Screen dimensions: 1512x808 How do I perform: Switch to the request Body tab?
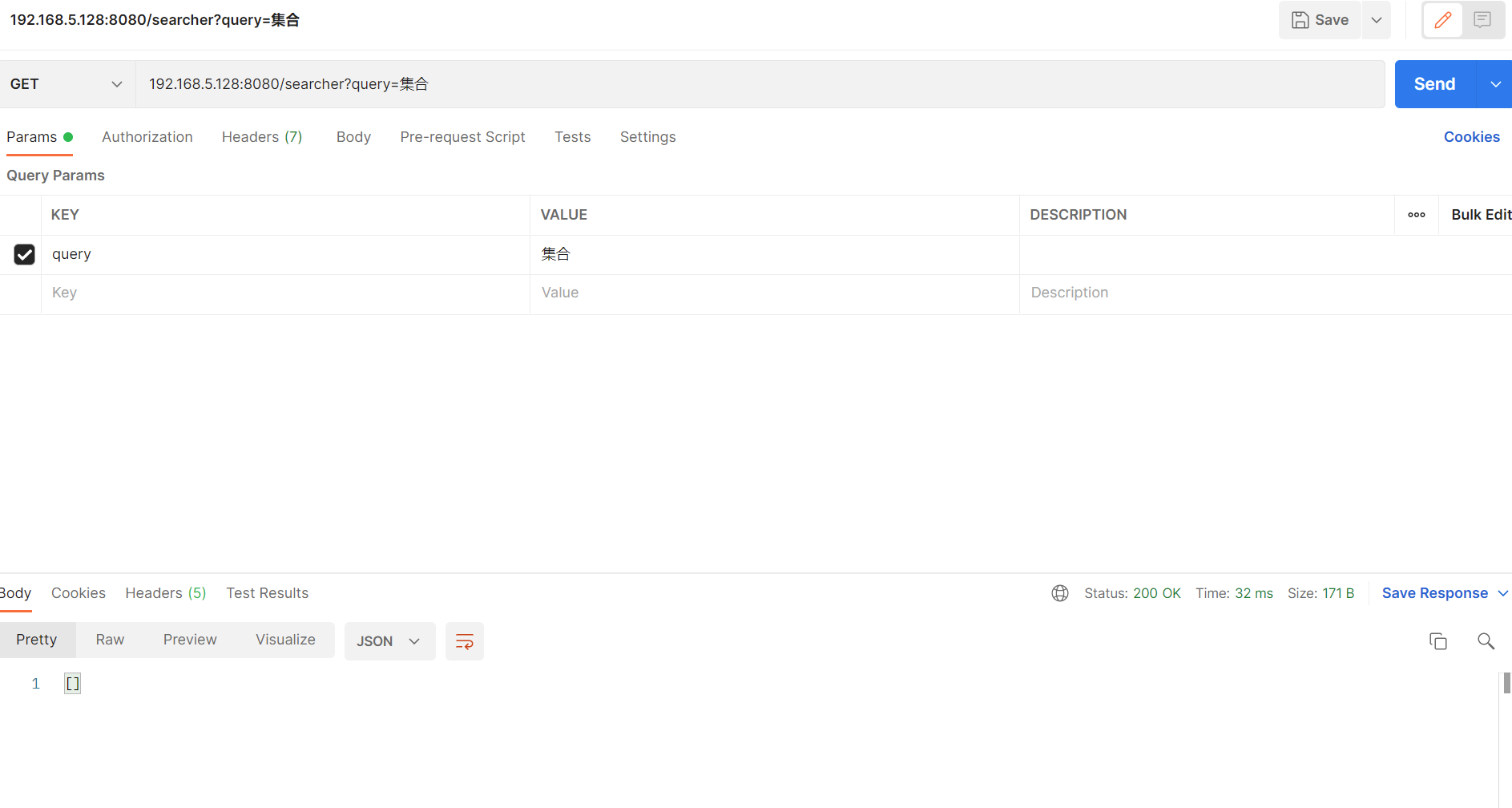(x=353, y=137)
